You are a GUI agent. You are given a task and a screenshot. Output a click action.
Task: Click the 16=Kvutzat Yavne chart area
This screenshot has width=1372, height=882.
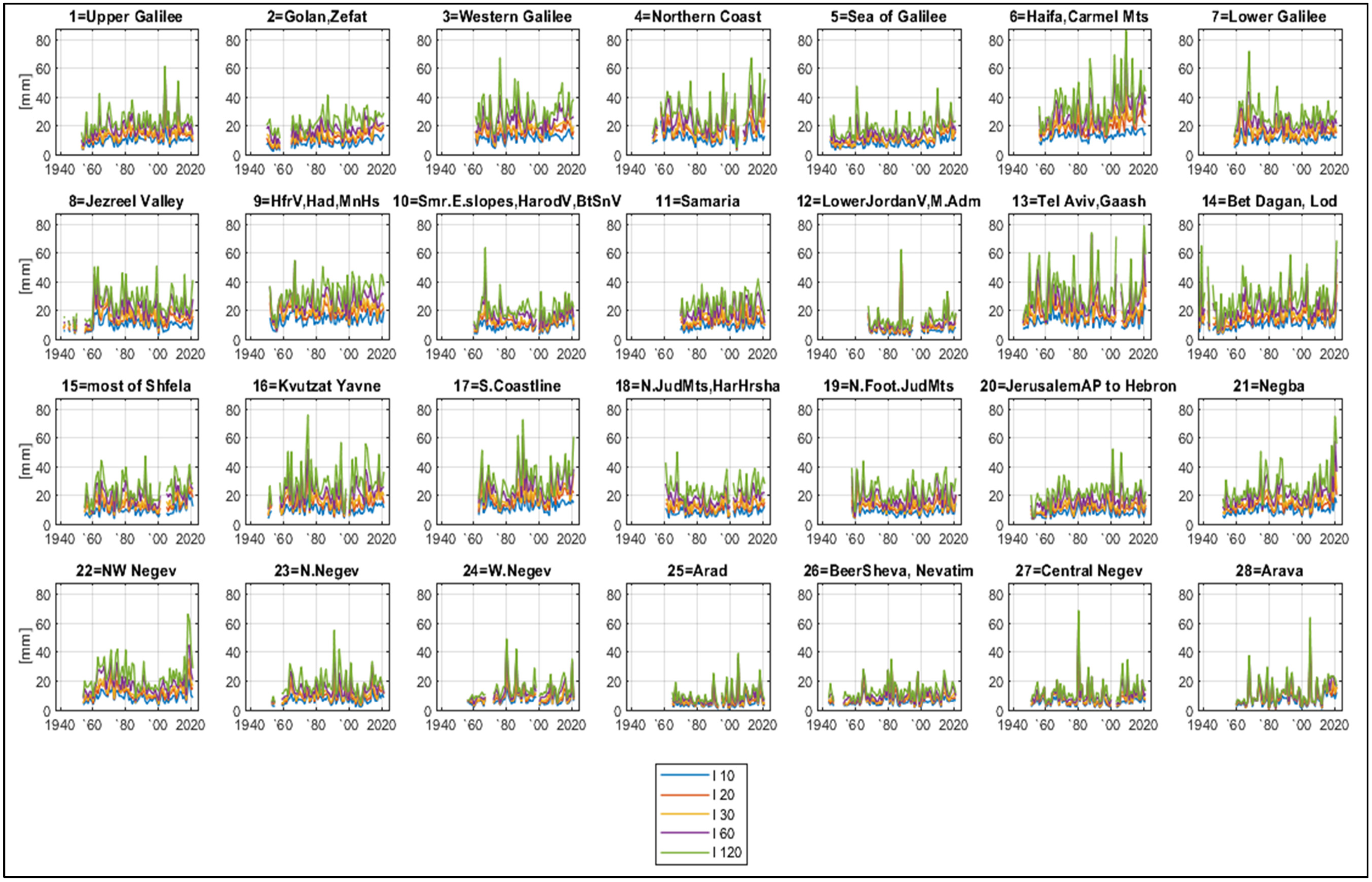(317, 461)
